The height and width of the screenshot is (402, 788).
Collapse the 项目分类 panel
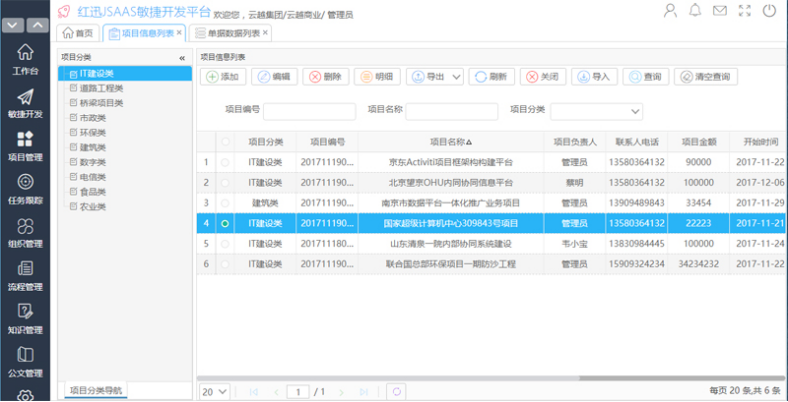[182, 58]
